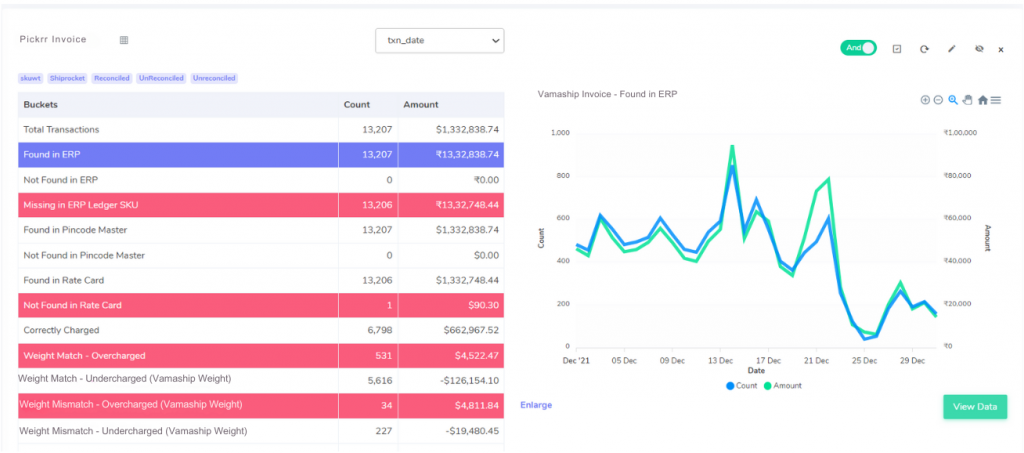Viewport: 1024px width, 453px height.
Task: Reset chart zoom with the home icon
Action: (982, 100)
